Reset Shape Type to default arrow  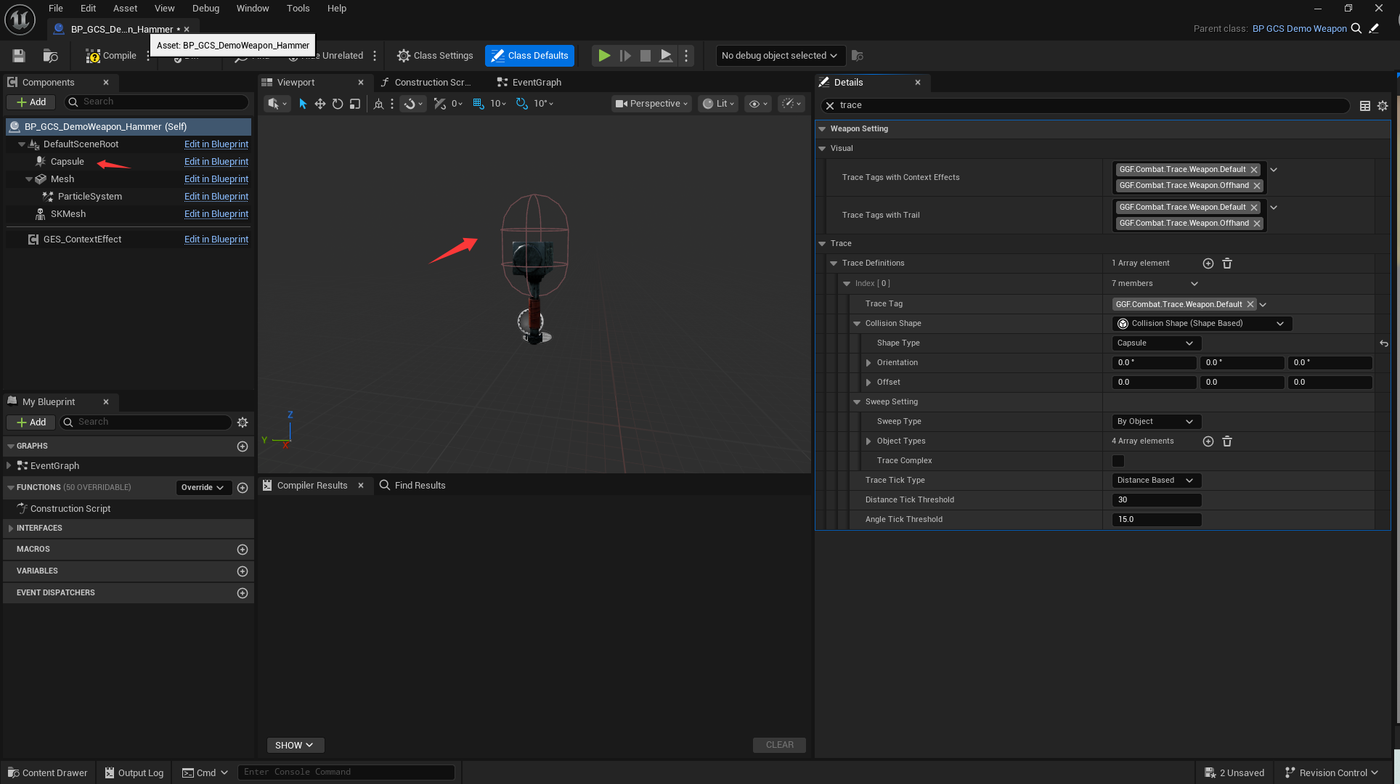point(1384,343)
